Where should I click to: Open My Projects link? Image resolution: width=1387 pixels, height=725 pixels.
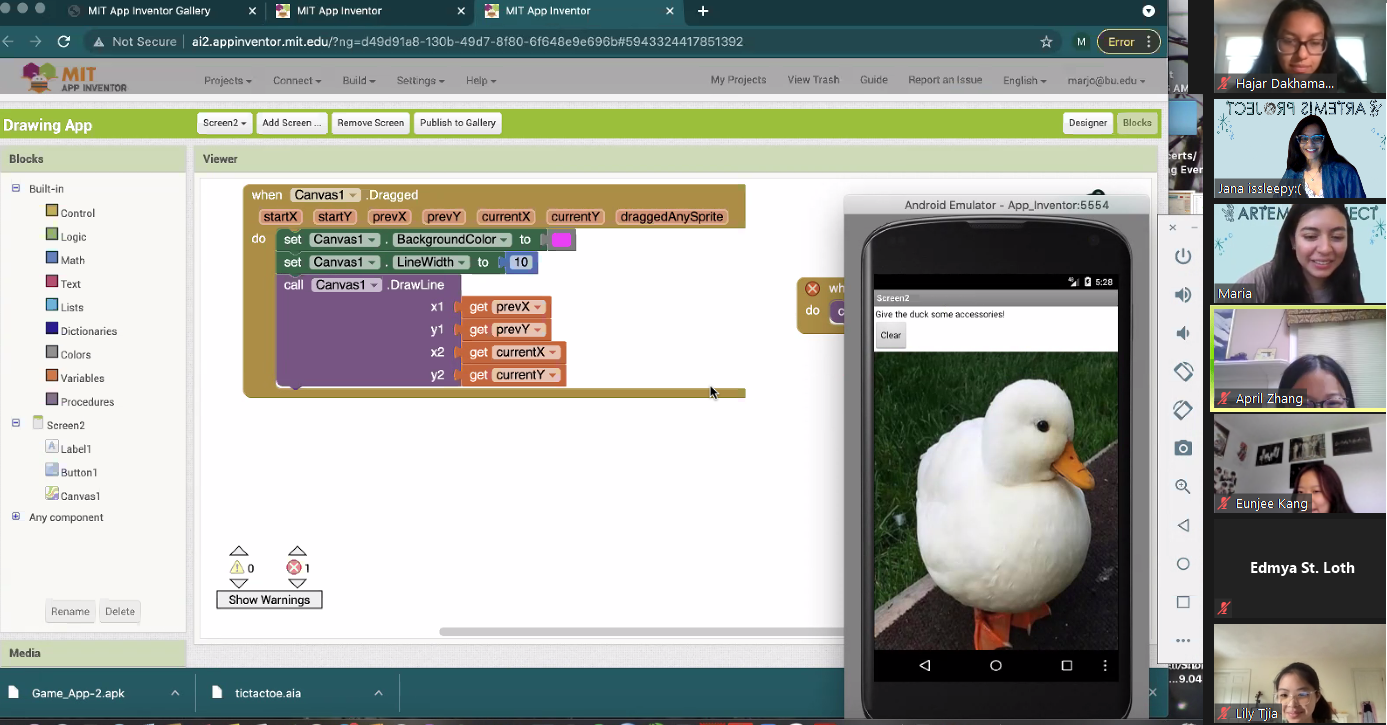(738, 80)
